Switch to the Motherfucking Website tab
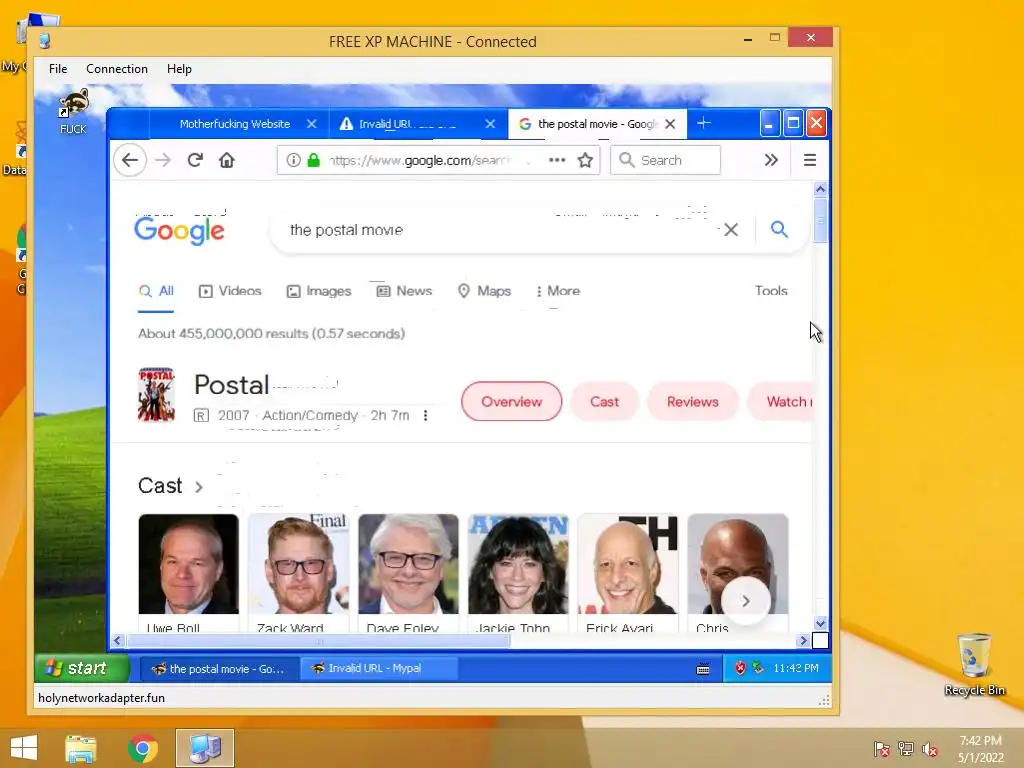 (x=234, y=123)
